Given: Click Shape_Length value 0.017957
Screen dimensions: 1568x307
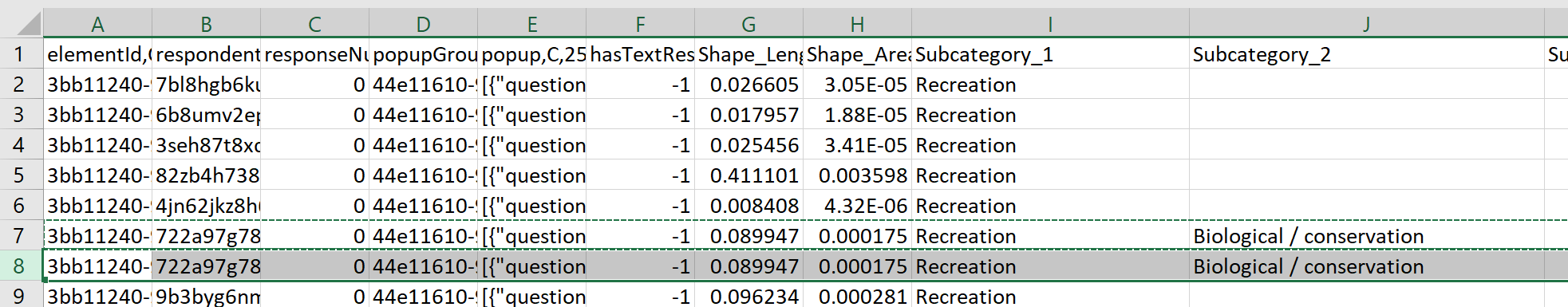Looking at the screenshot, I should (748, 115).
